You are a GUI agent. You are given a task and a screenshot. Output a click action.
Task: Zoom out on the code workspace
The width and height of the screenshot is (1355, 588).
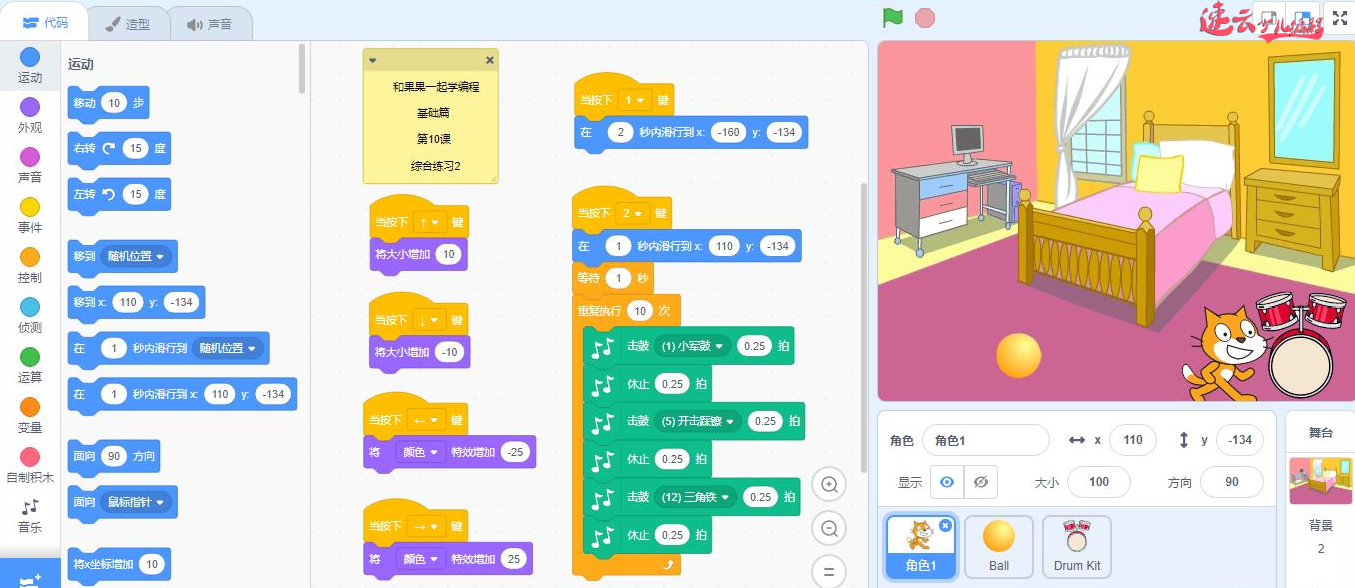[828, 528]
